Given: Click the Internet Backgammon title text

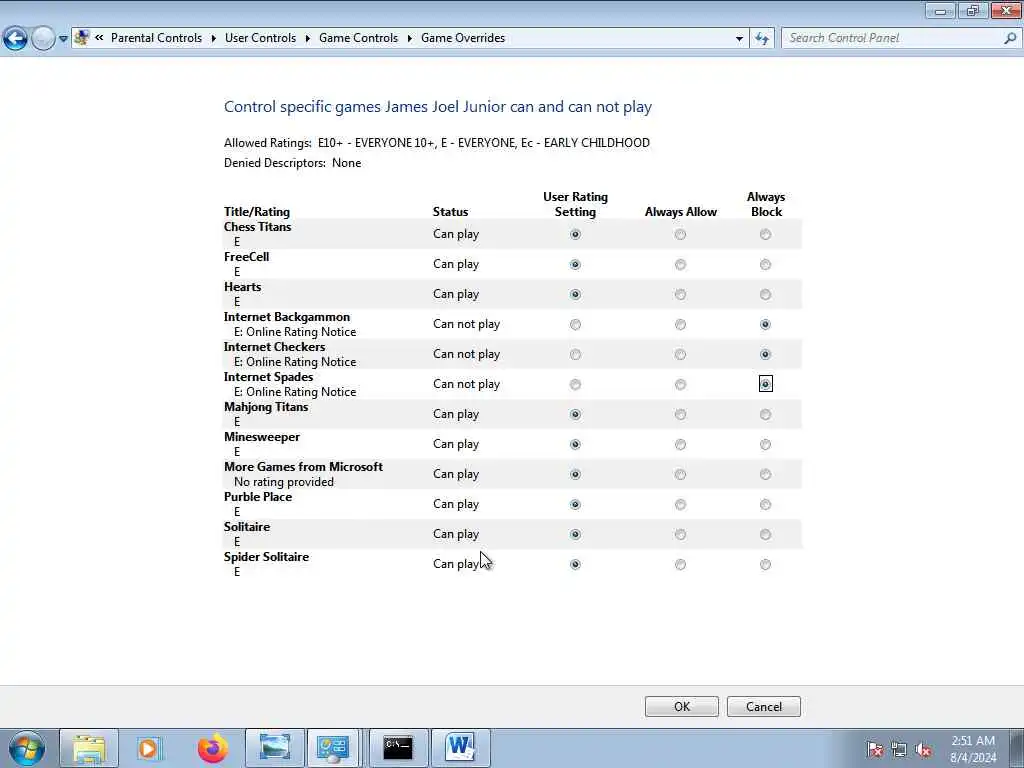Looking at the screenshot, I should pos(287,317).
